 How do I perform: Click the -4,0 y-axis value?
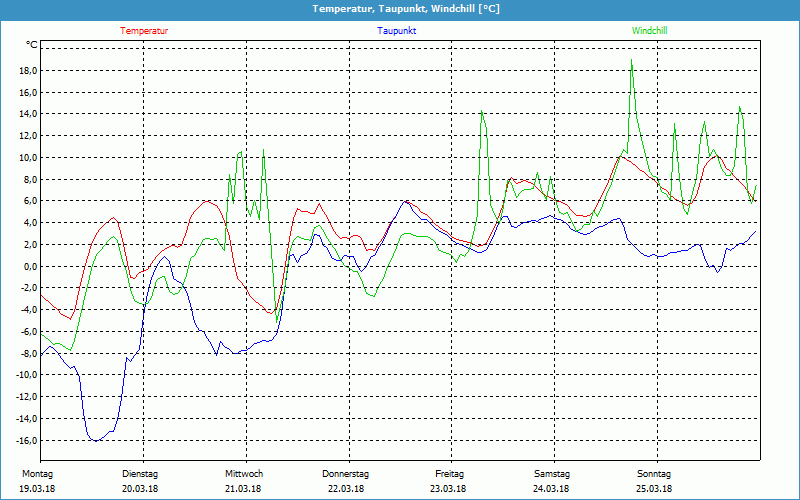[29, 310]
